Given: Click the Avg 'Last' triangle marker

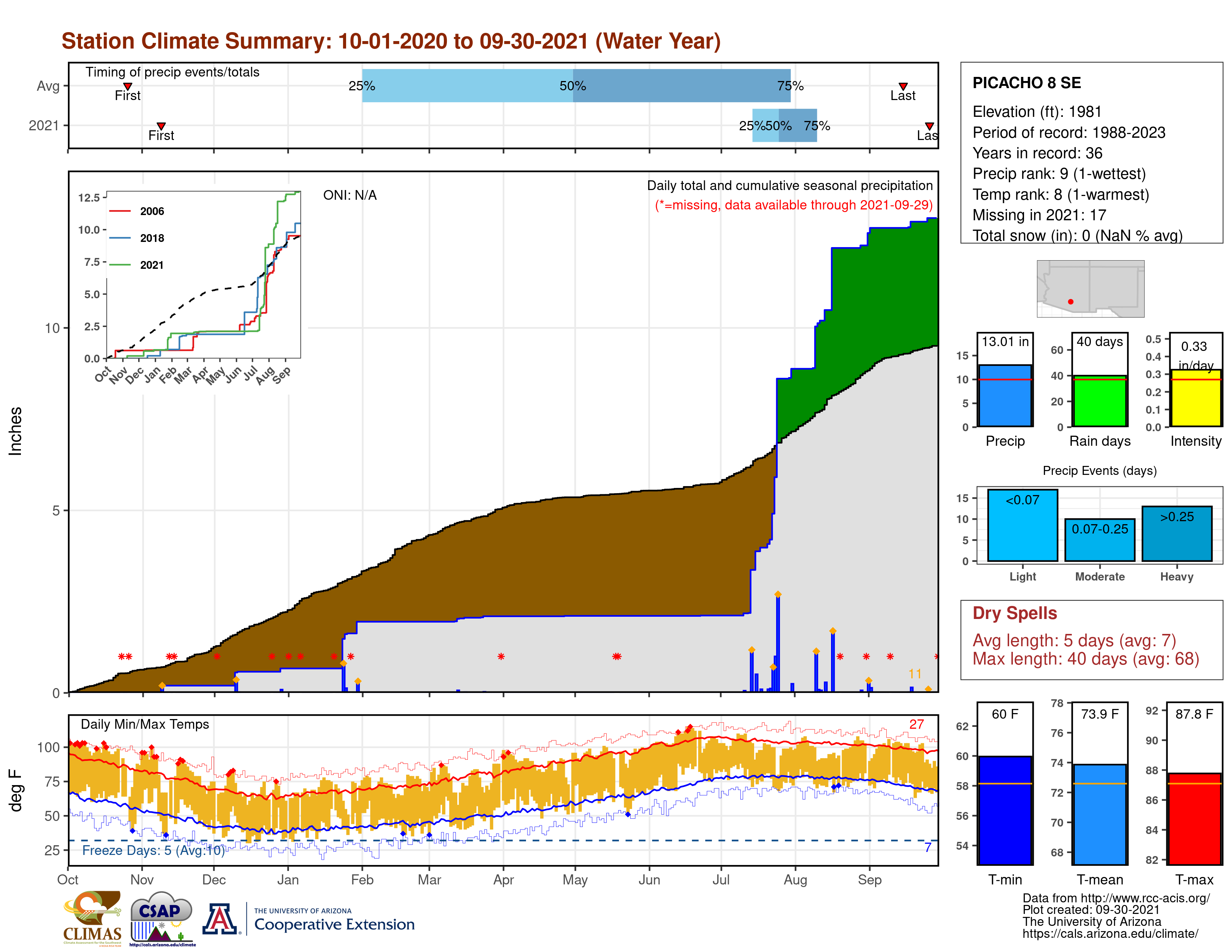Looking at the screenshot, I should tap(903, 86).
